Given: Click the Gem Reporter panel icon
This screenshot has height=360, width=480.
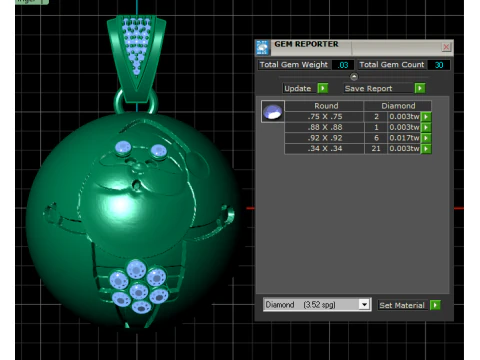Looking at the screenshot, I should click(x=263, y=47).
